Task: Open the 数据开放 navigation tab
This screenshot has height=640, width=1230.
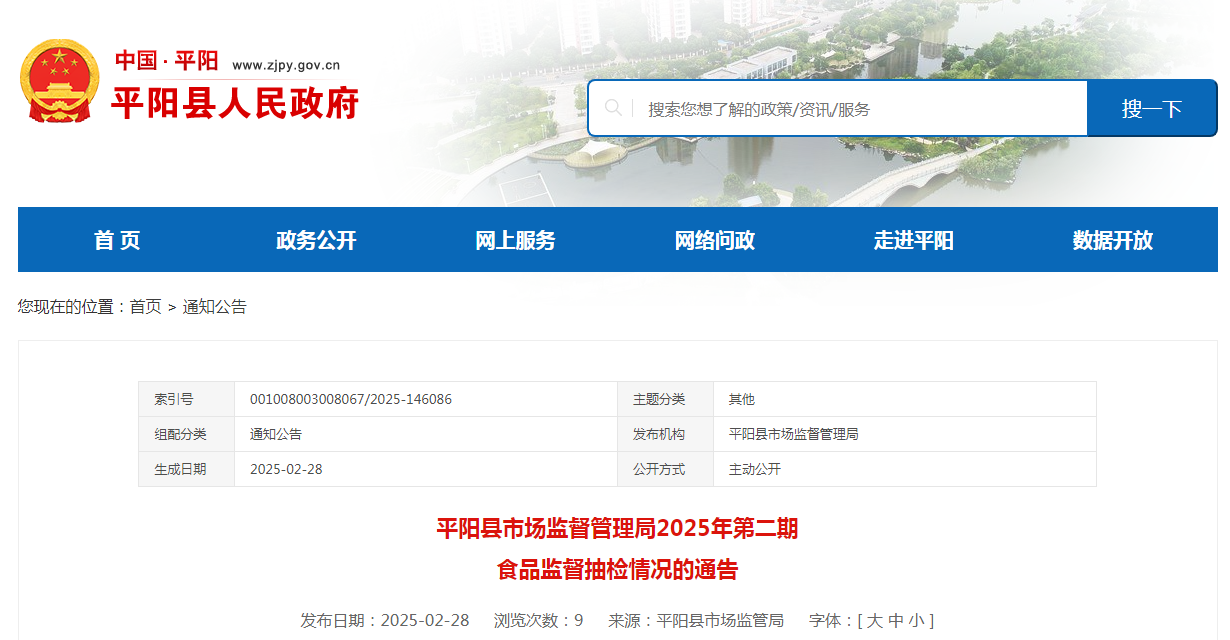Action: point(1113,240)
